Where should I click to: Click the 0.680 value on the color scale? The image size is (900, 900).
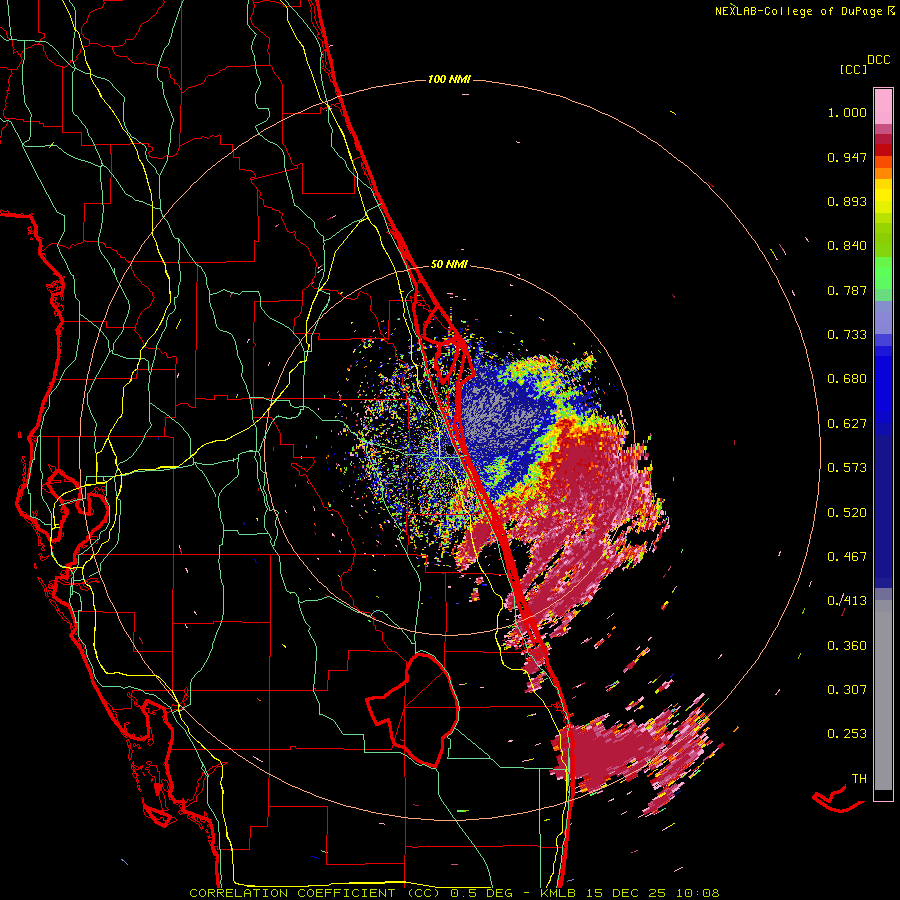[x=847, y=379]
